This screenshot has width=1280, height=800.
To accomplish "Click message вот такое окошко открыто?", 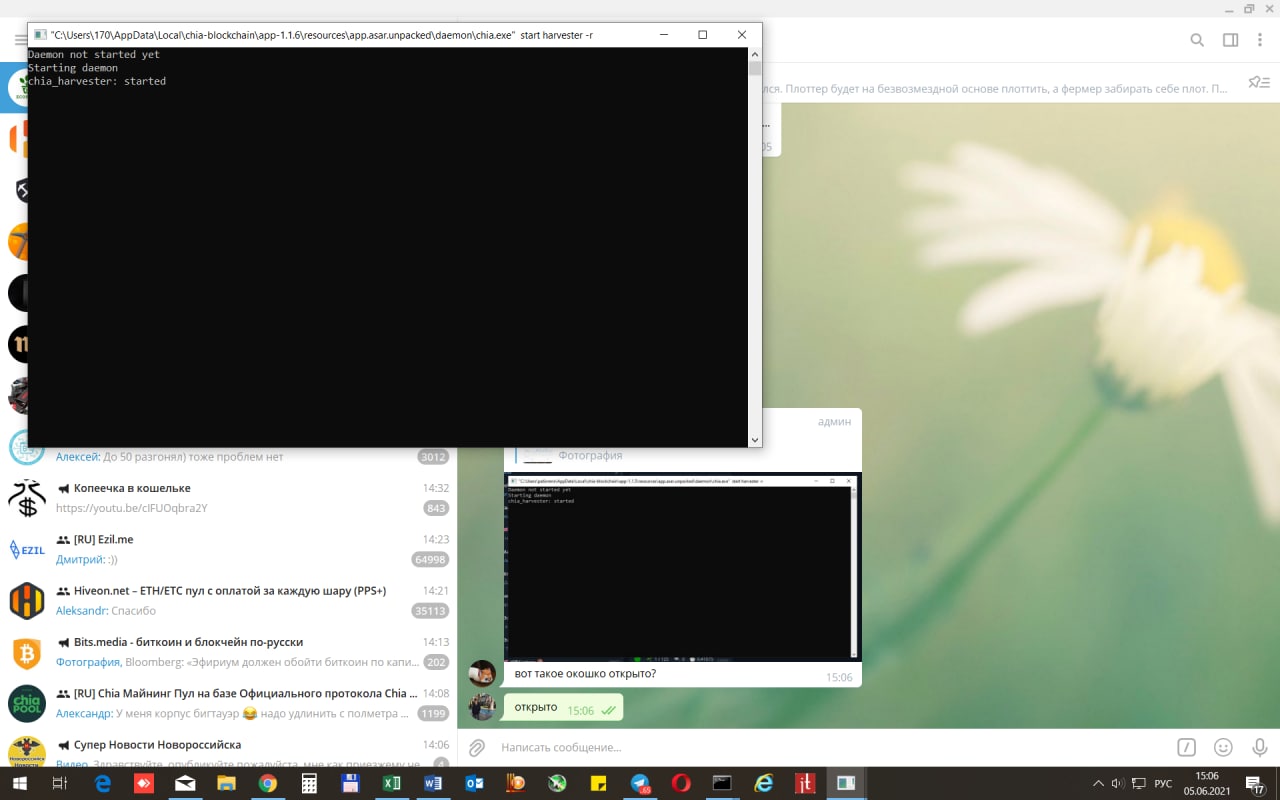I will [585, 674].
